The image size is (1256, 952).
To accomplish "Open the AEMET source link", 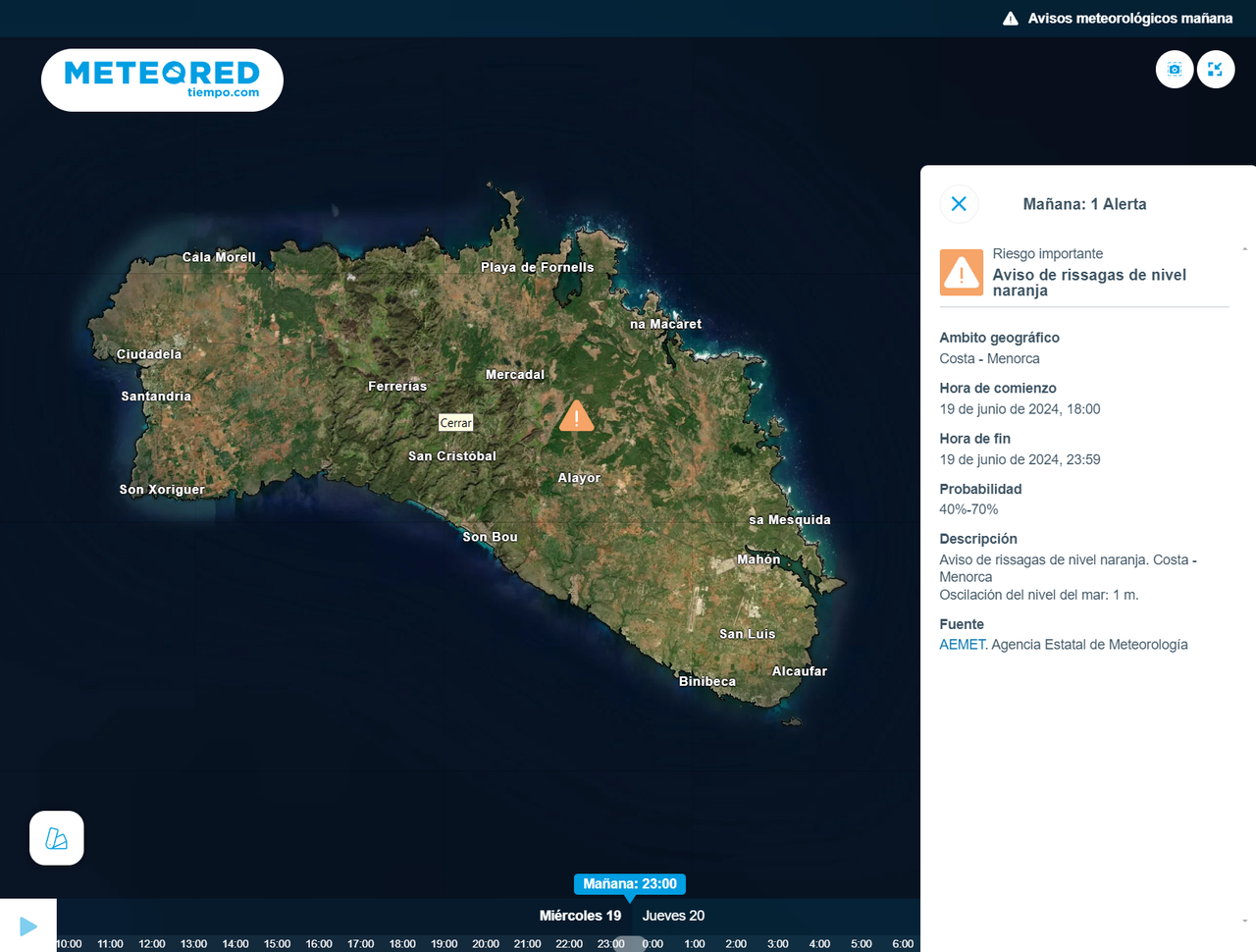I will coord(962,645).
